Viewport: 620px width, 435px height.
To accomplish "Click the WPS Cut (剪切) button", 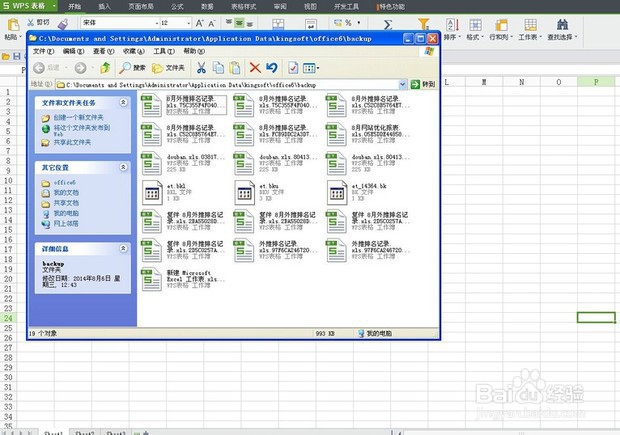I will (x=38, y=23).
